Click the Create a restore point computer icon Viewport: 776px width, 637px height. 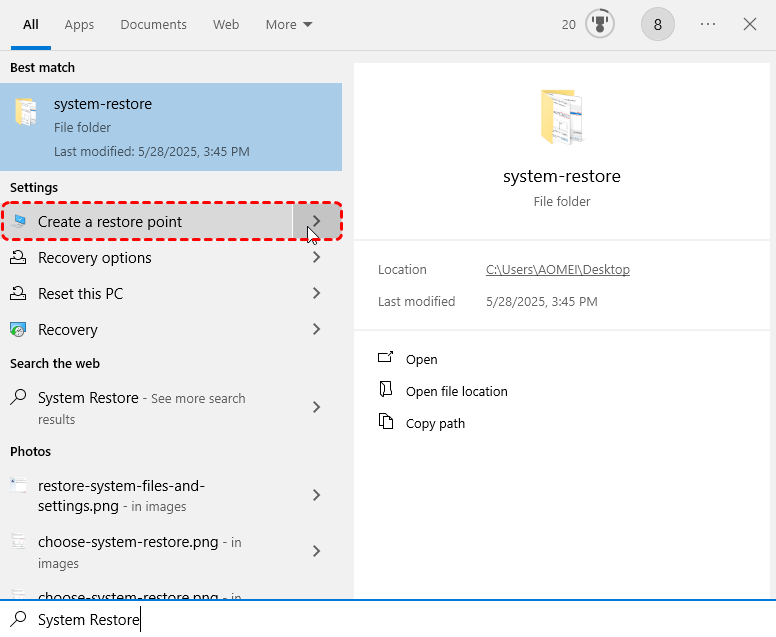click(x=19, y=221)
